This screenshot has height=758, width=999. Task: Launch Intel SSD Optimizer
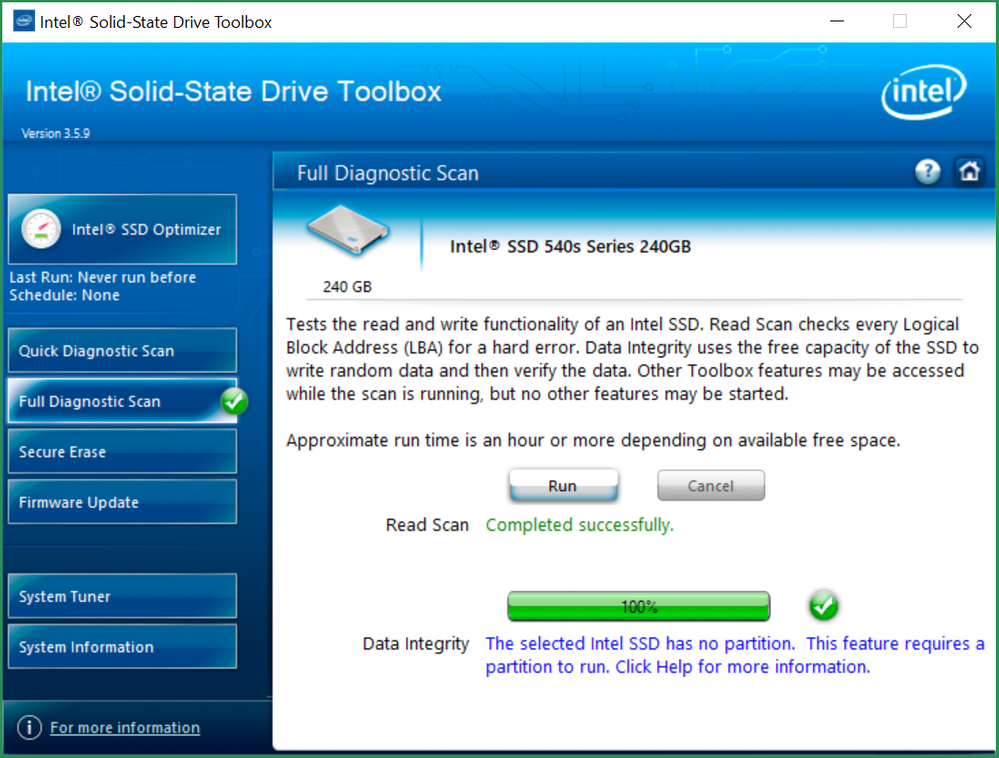[x=145, y=229]
